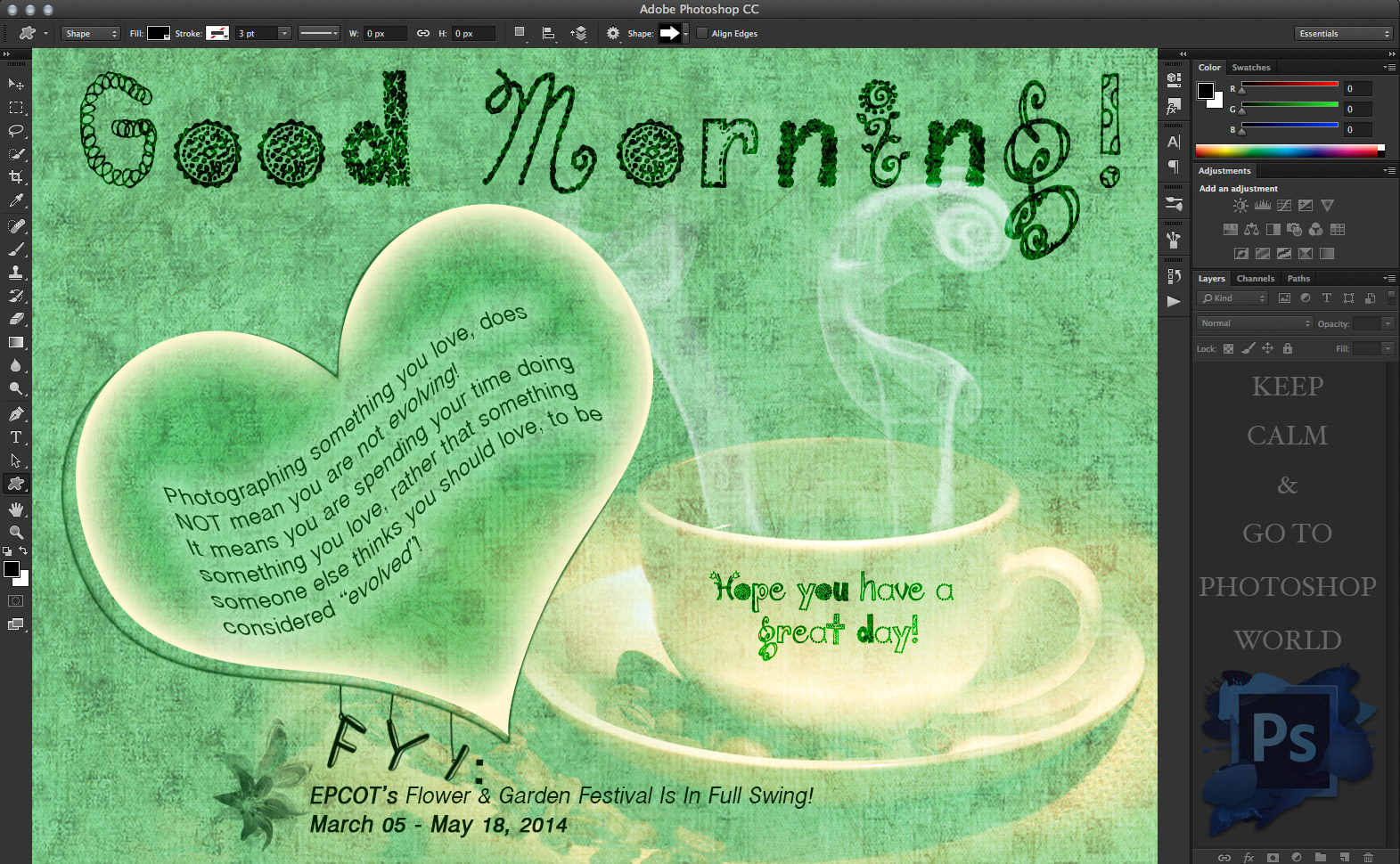Toggle filter for type layers
Image resolution: width=1400 pixels, height=864 pixels.
click(1327, 298)
